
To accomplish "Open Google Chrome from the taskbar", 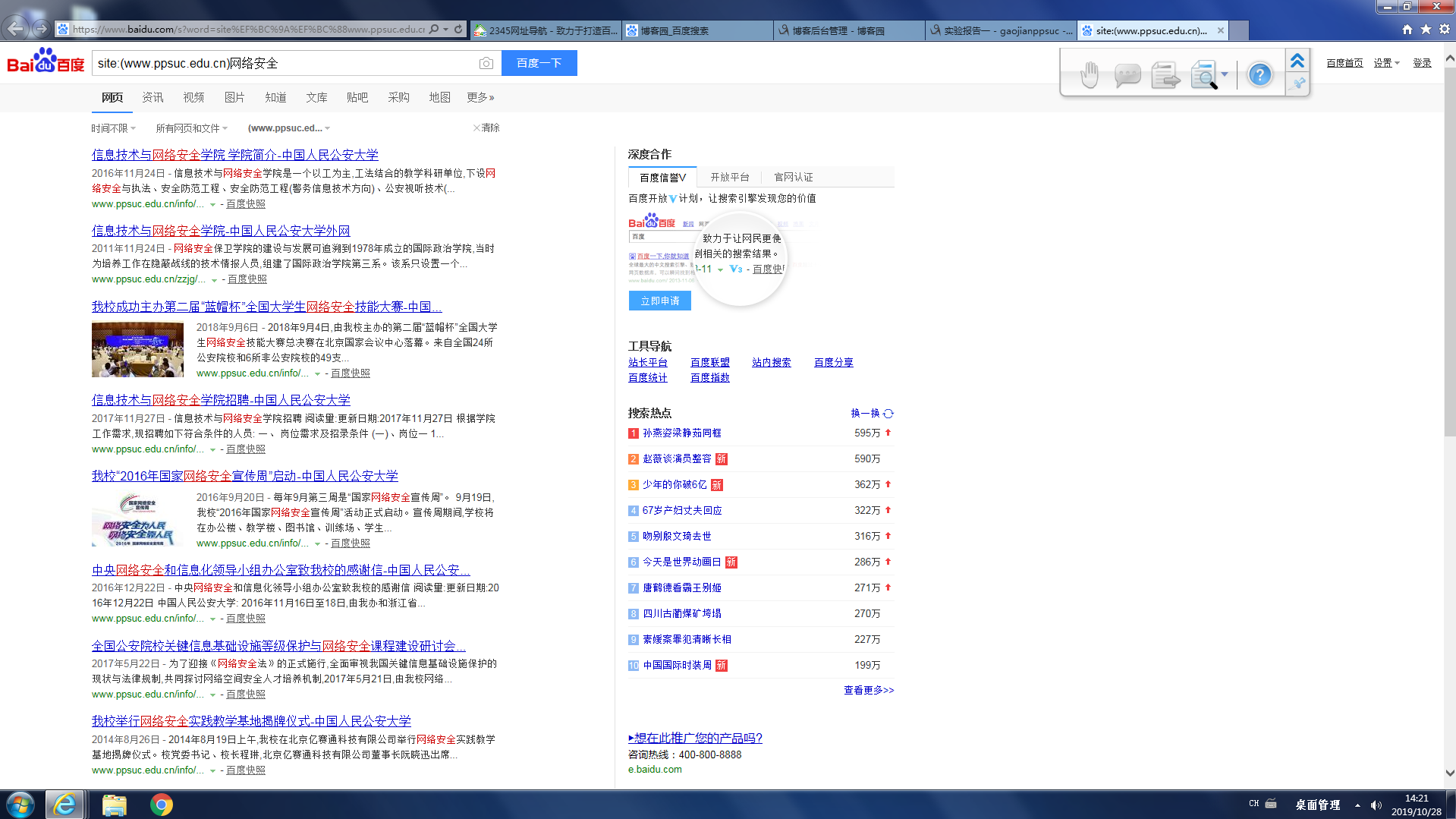I will click(161, 805).
